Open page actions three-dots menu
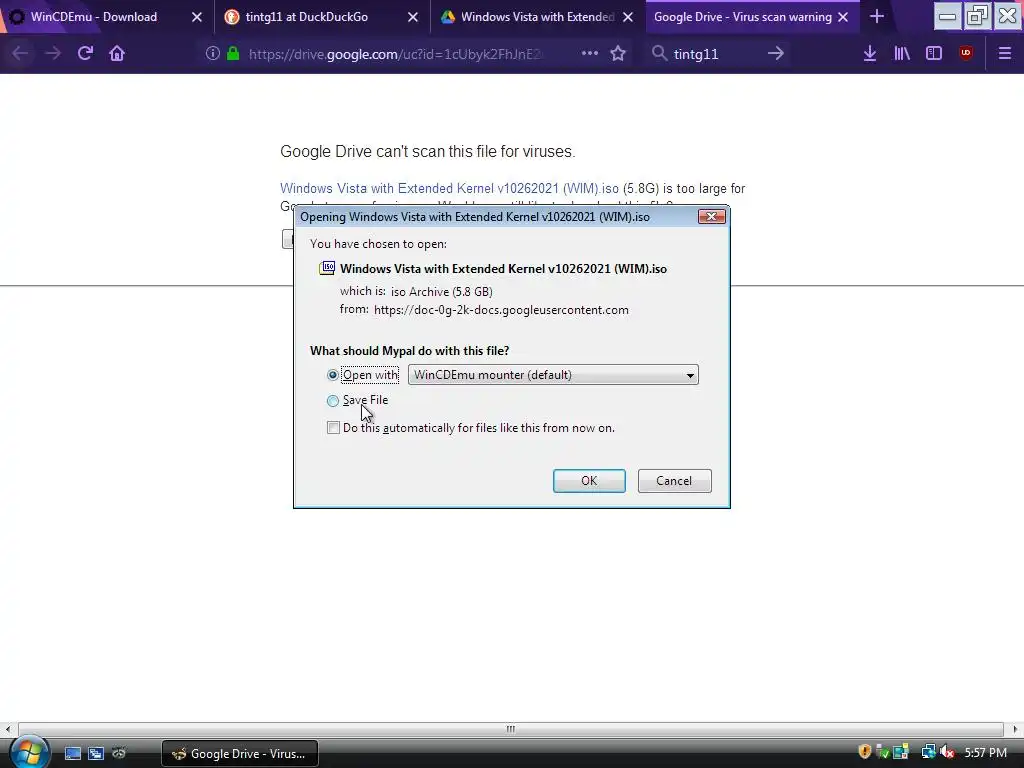This screenshot has height=768, width=1024. tap(590, 54)
